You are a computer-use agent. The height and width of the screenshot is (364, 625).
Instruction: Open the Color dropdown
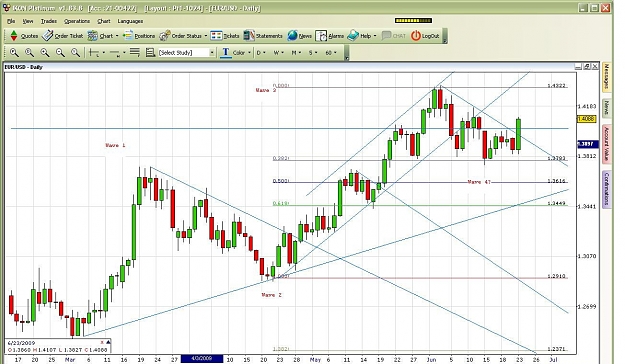242,53
